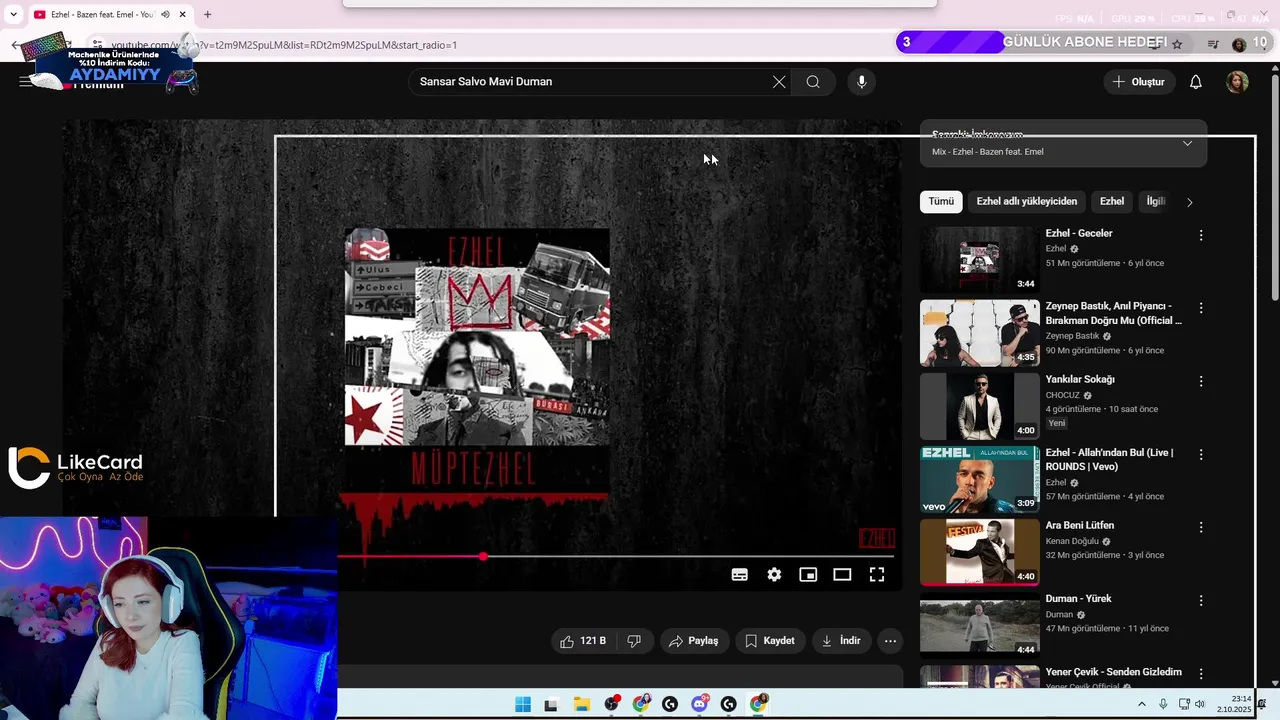
Task: Open OBS Studio from the taskbar
Action: coord(611,704)
